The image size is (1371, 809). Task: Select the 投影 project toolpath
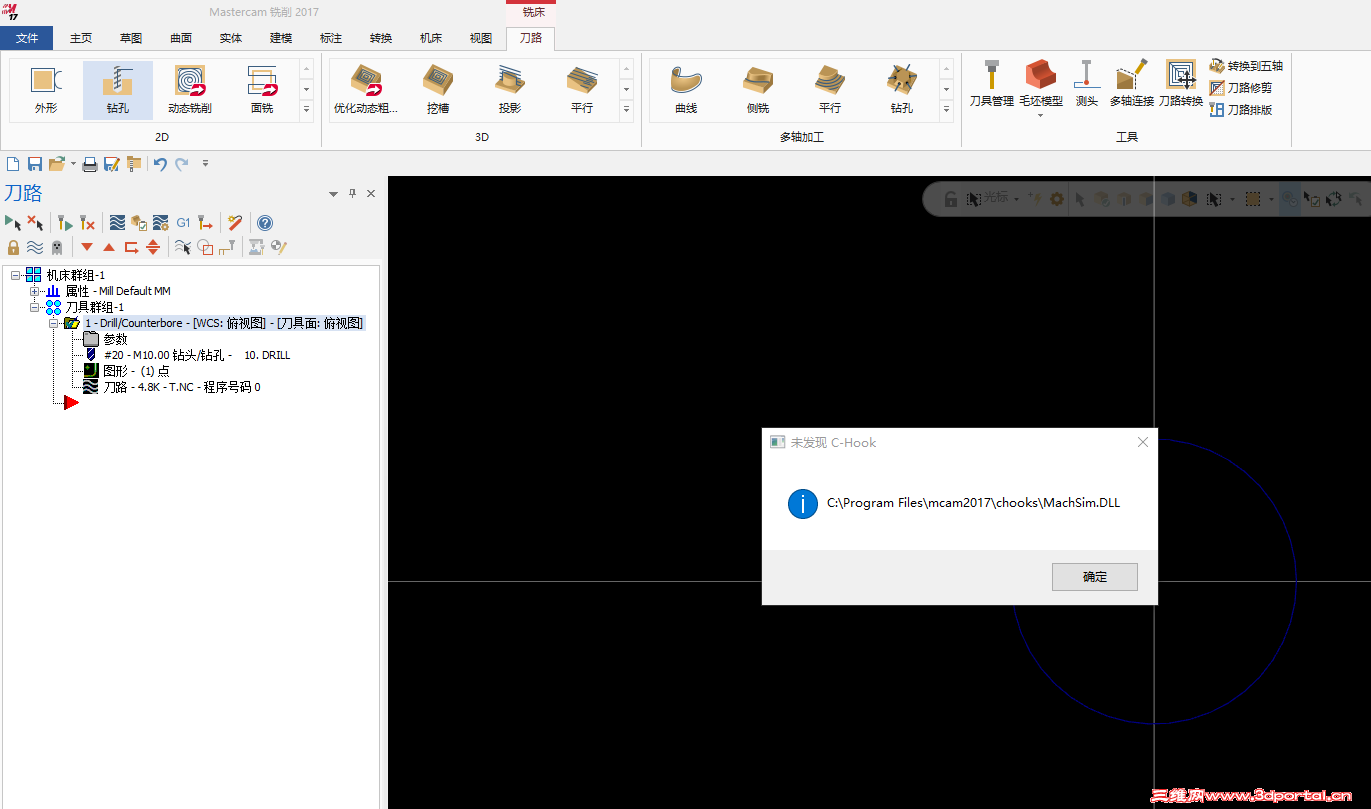[x=510, y=90]
